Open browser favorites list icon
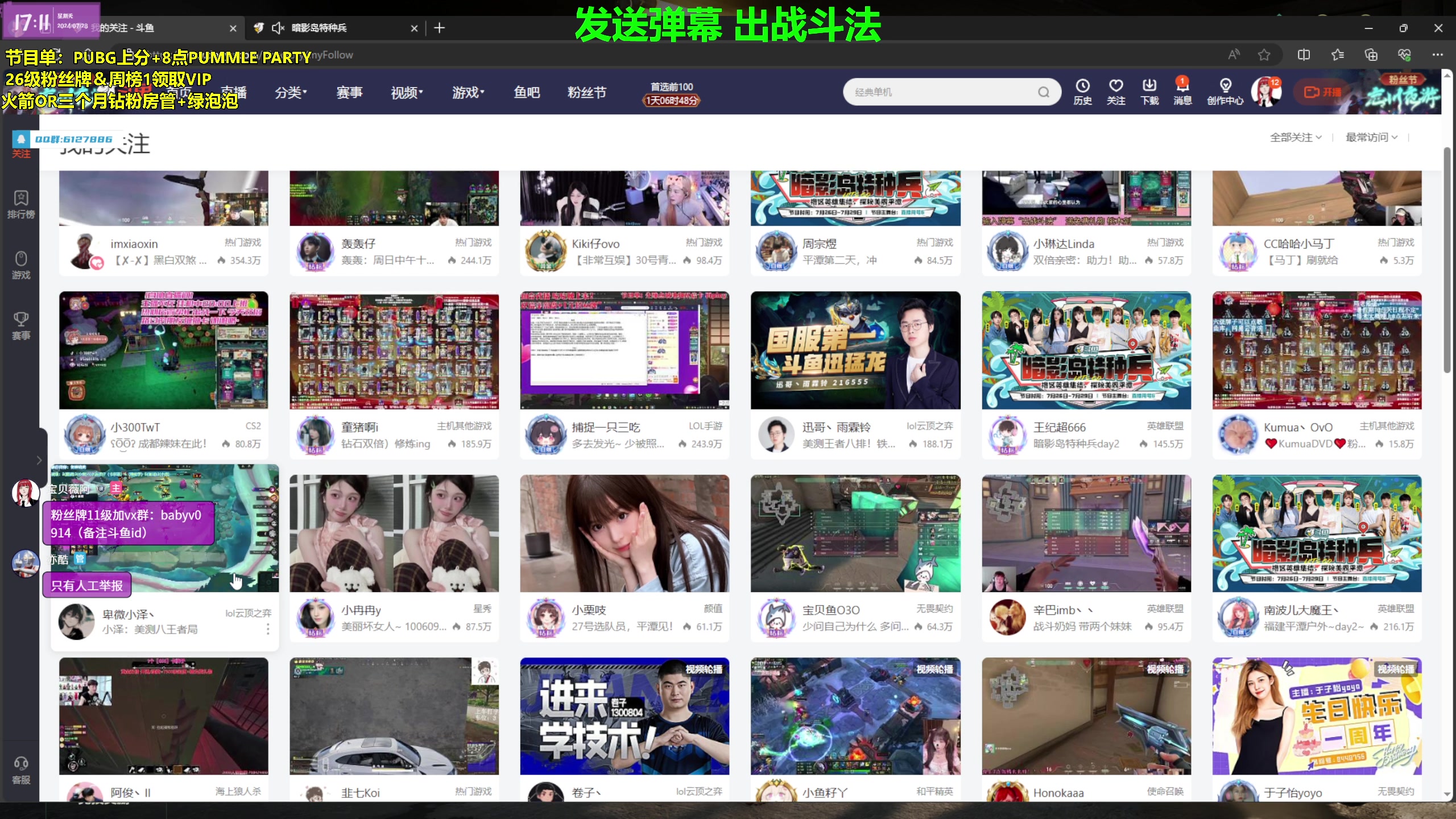The image size is (1456, 819). click(x=1338, y=55)
